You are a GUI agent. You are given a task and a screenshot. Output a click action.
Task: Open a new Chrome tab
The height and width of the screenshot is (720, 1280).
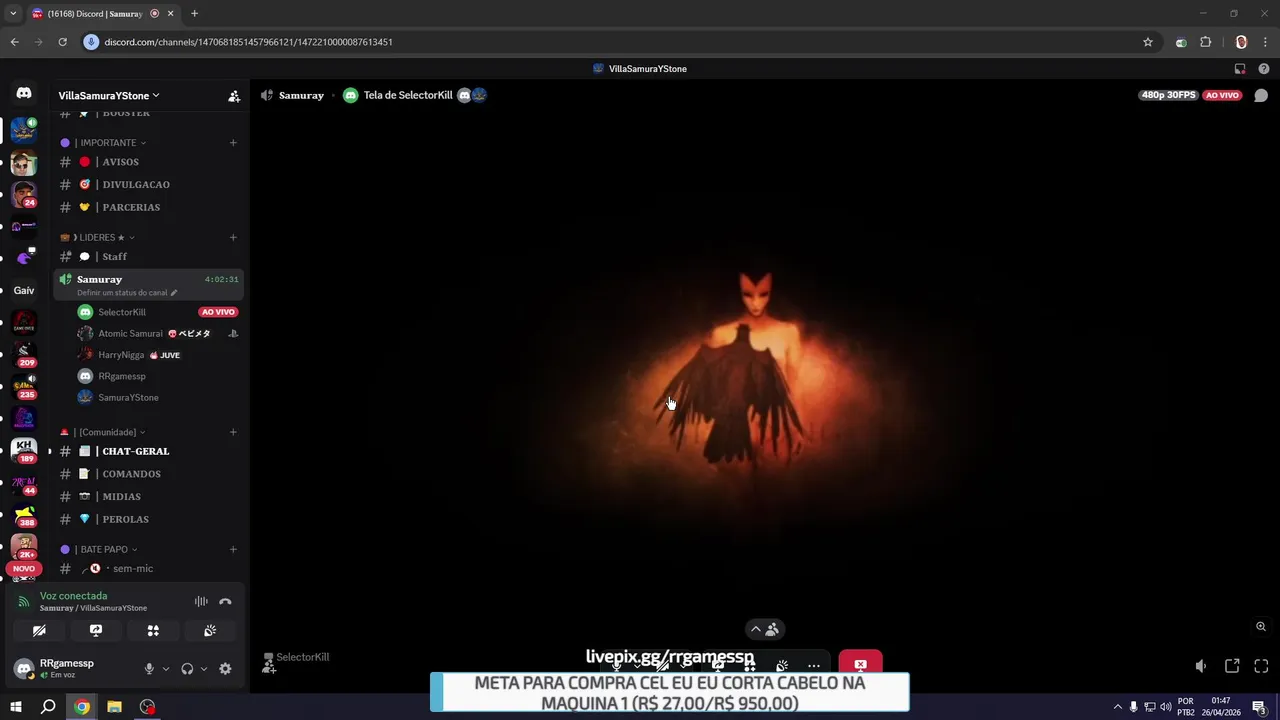[x=194, y=13]
